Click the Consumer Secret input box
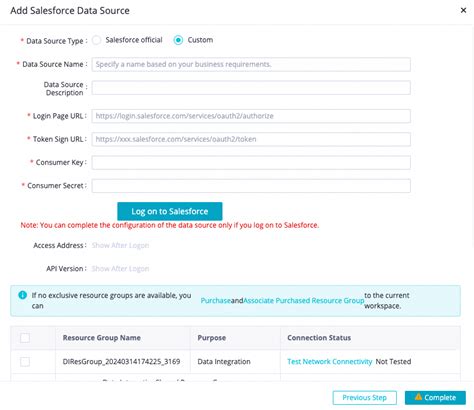The image size is (474, 410). tap(251, 186)
